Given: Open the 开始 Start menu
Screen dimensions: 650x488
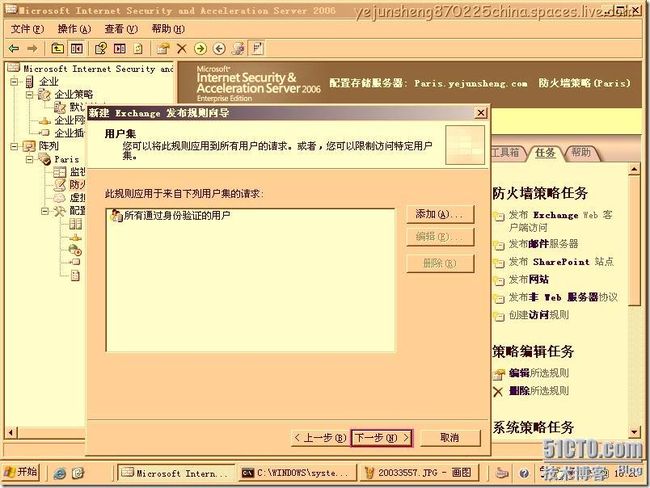Looking at the screenshot, I should 21,472.
